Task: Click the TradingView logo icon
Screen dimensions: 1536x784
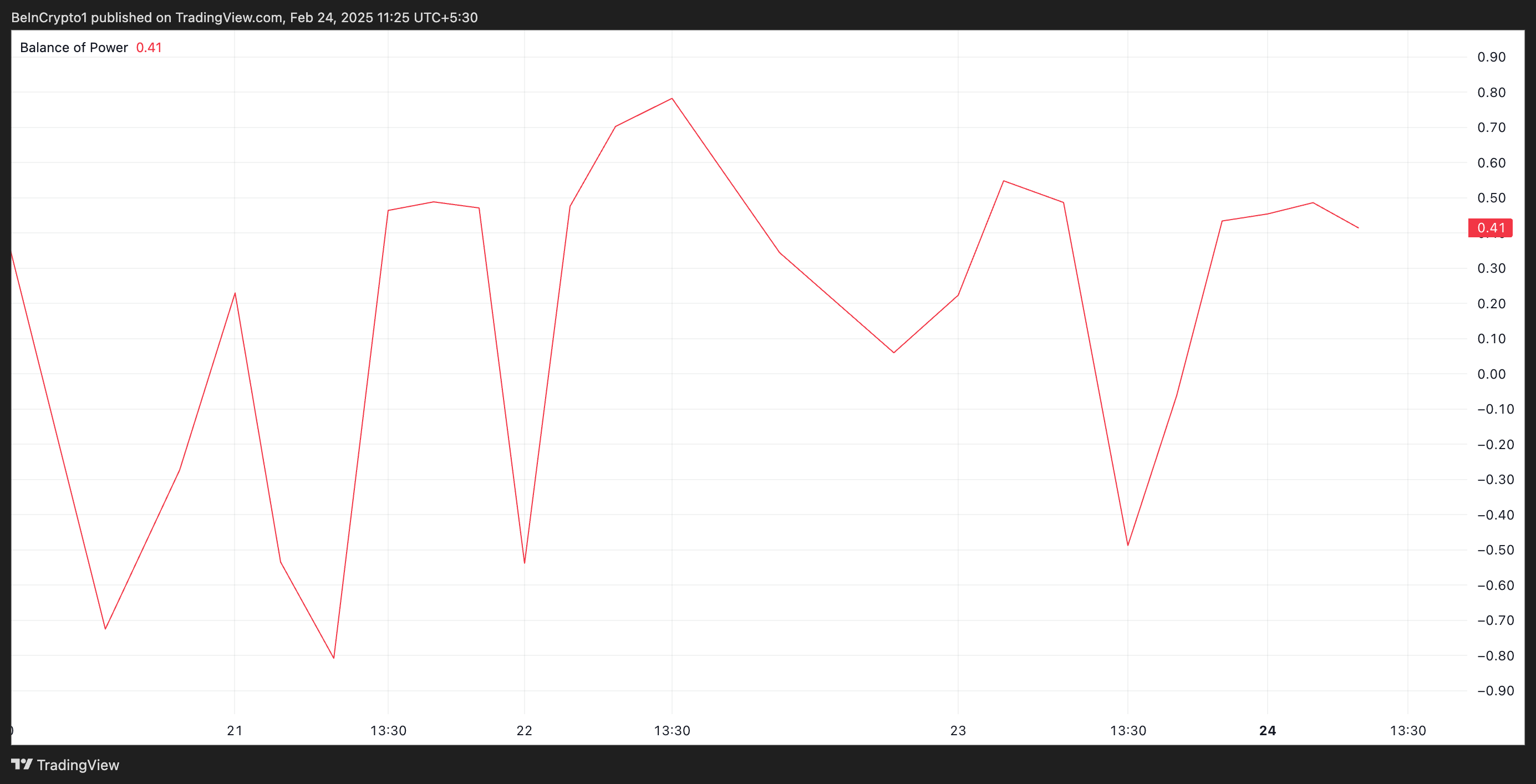Action: (22, 763)
